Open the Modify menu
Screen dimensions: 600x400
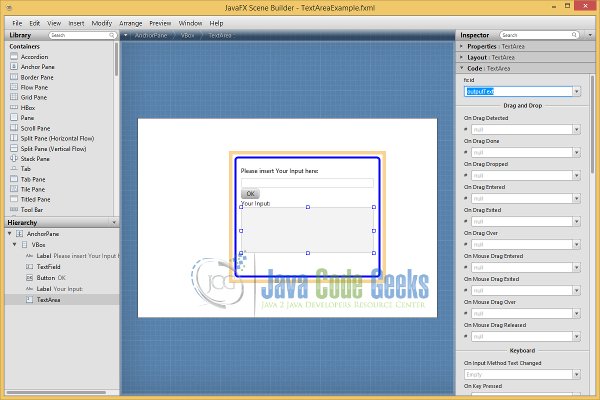click(101, 23)
